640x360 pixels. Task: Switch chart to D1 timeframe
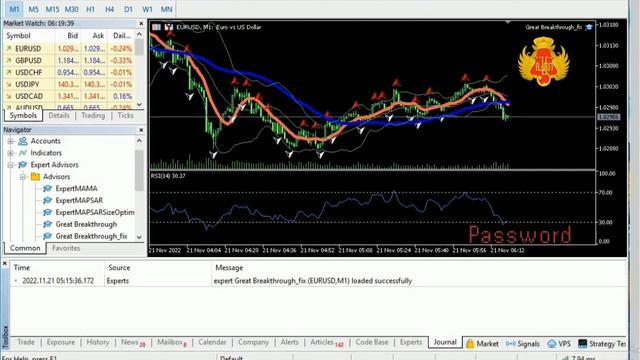coord(128,9)
